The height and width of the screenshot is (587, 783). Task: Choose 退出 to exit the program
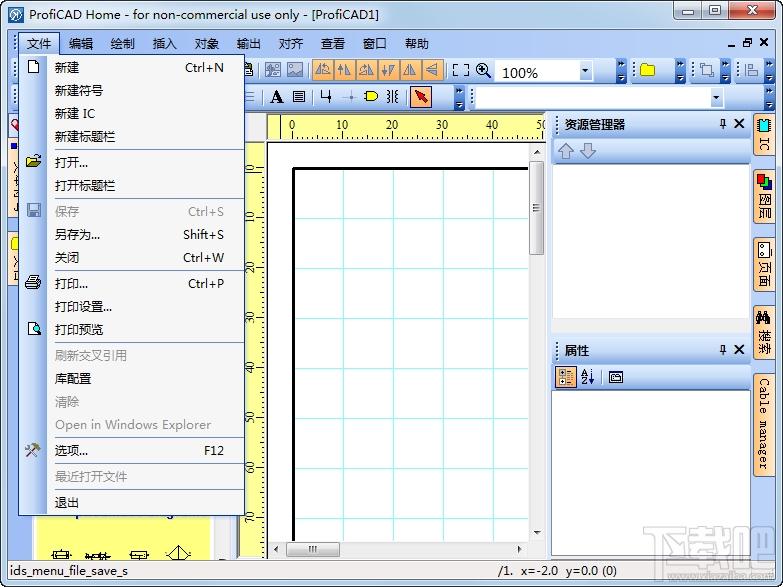[132, 502]
